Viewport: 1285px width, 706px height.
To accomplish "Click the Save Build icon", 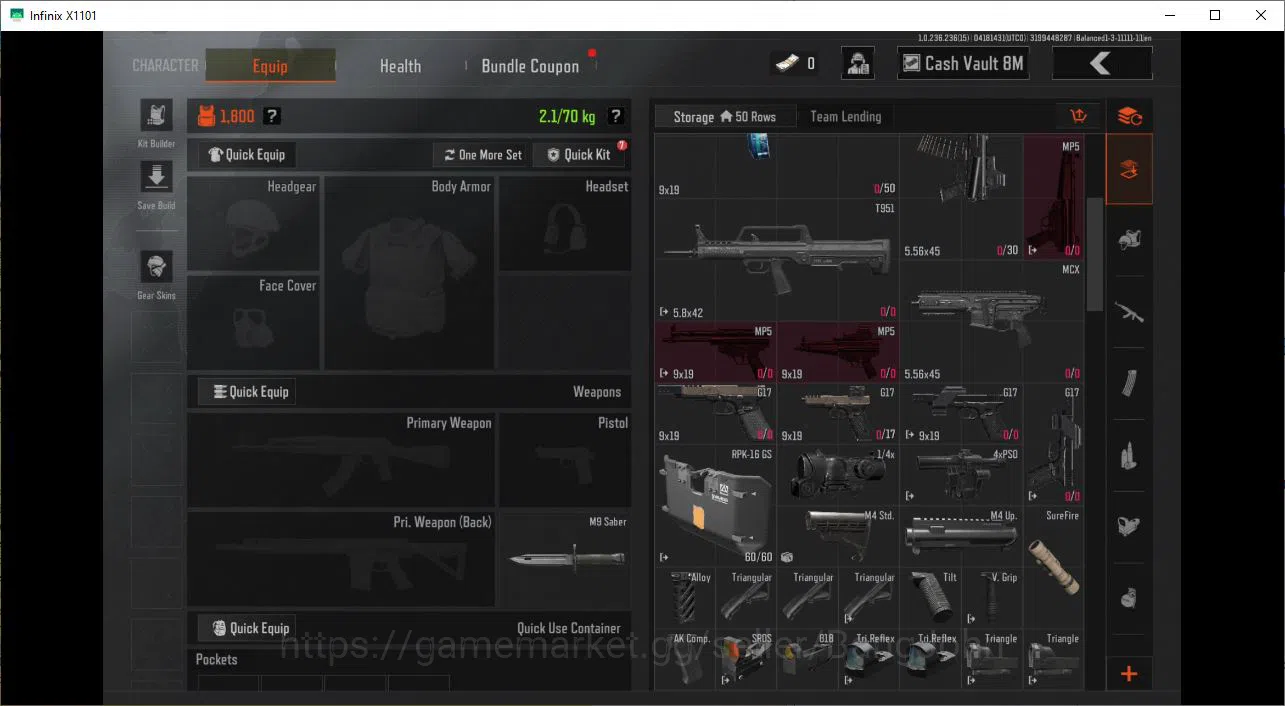I will 156,178.
